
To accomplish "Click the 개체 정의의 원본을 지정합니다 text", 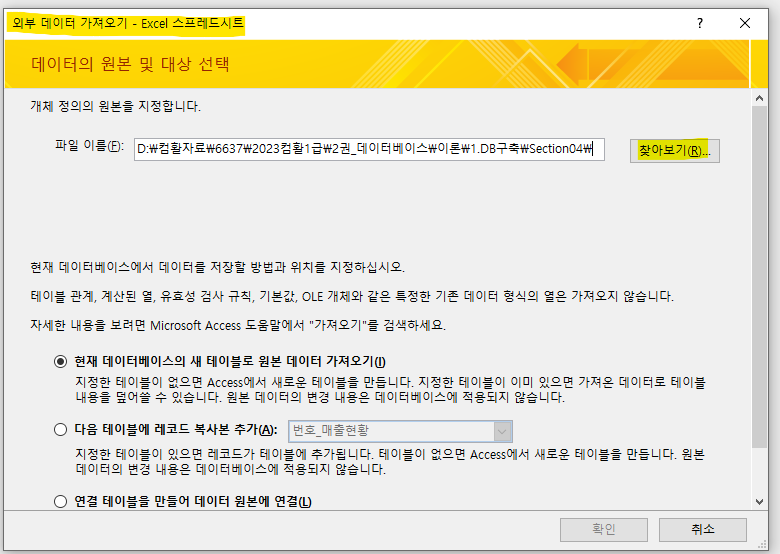I will [x=115, y=106].
